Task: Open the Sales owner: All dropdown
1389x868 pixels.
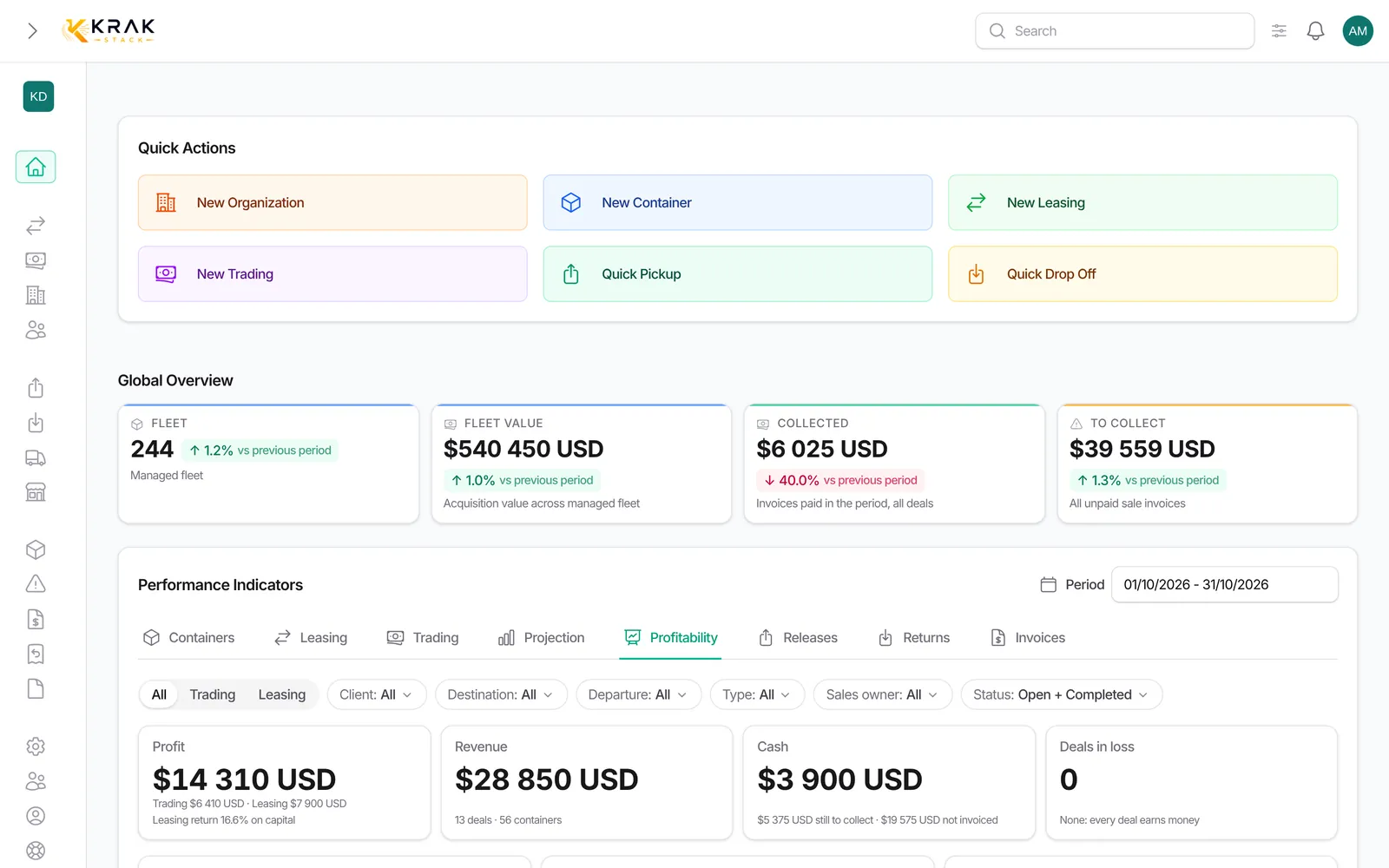Action: pos(882,694)
